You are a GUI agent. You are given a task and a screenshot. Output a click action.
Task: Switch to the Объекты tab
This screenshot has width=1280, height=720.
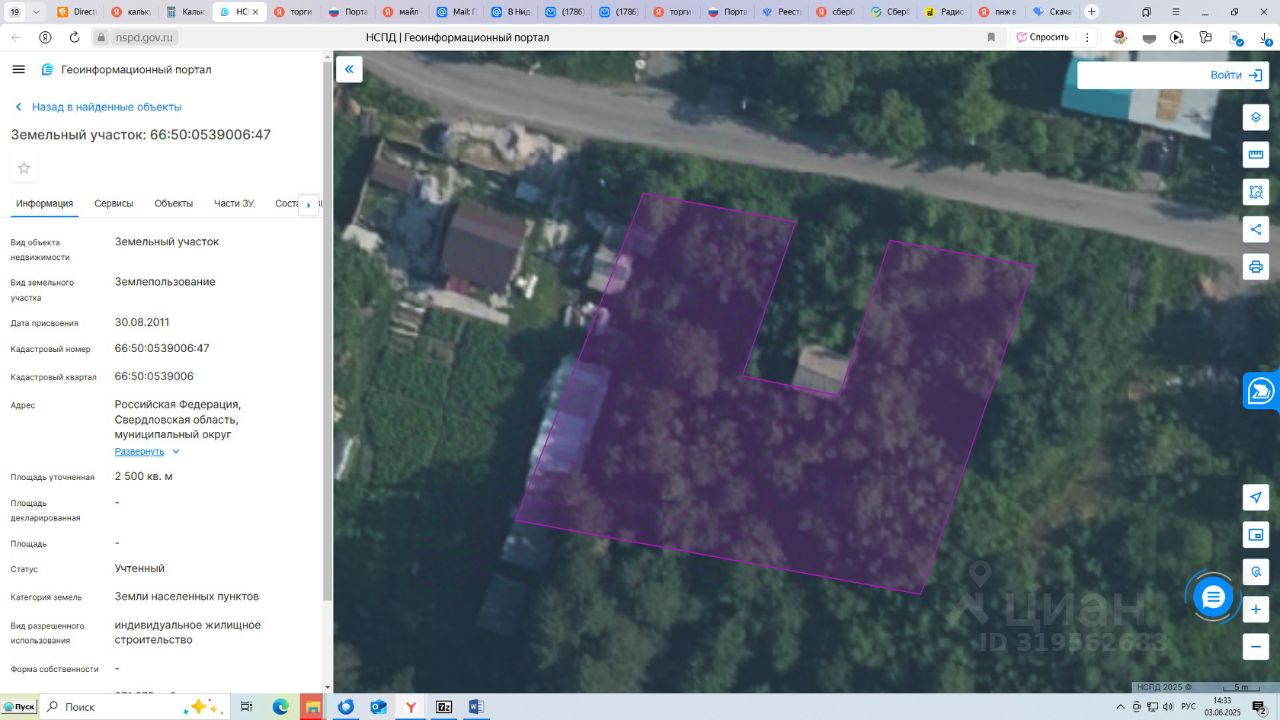point(174,203)
